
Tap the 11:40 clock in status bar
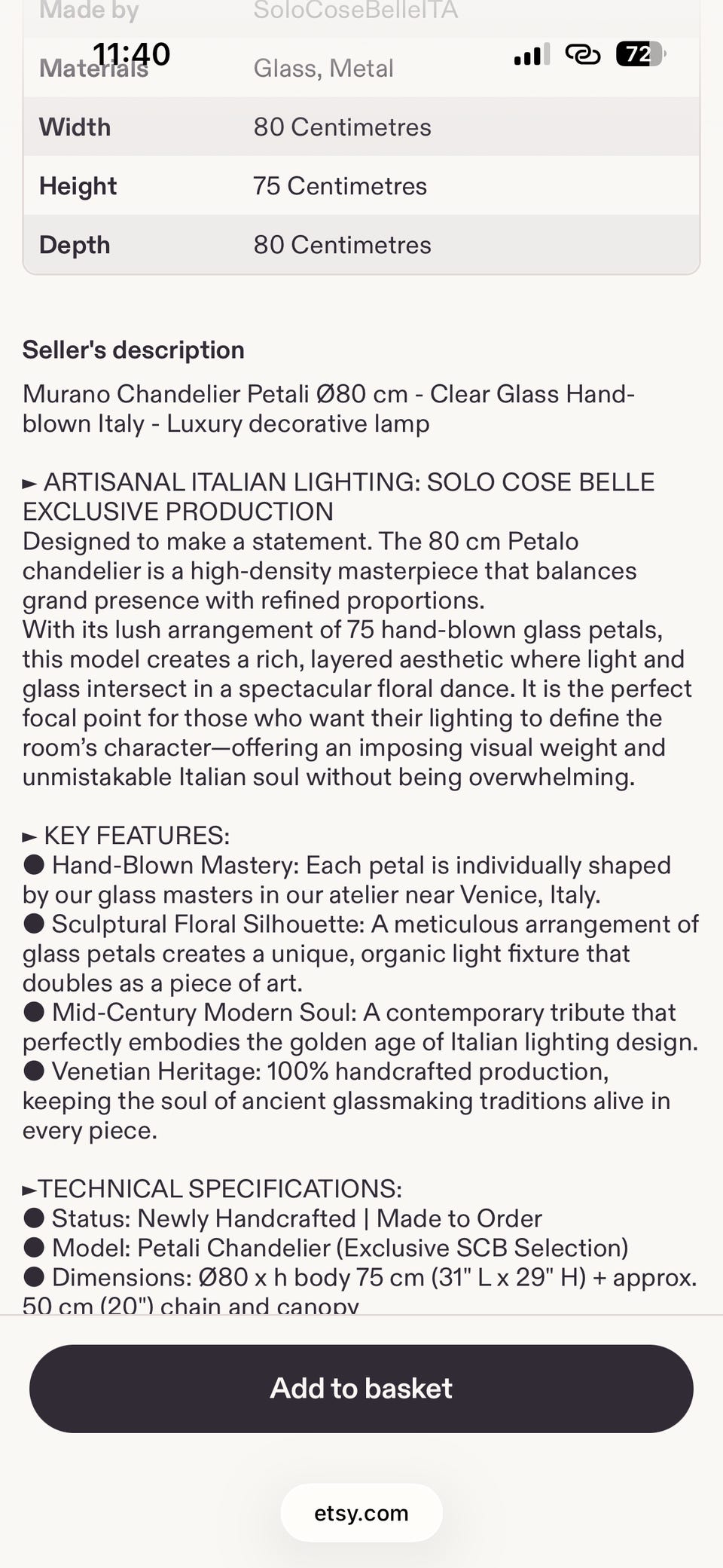[x=132, y=54]
